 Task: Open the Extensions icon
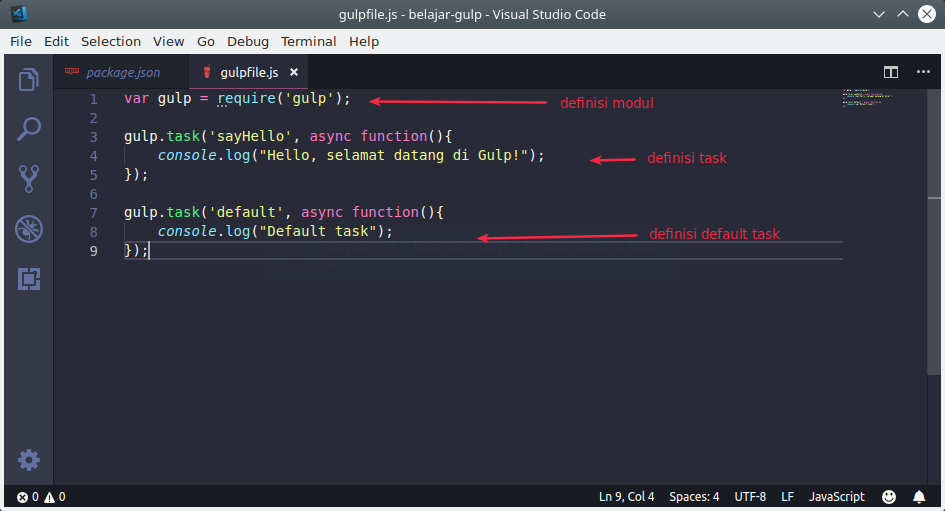tap(28, 279)
